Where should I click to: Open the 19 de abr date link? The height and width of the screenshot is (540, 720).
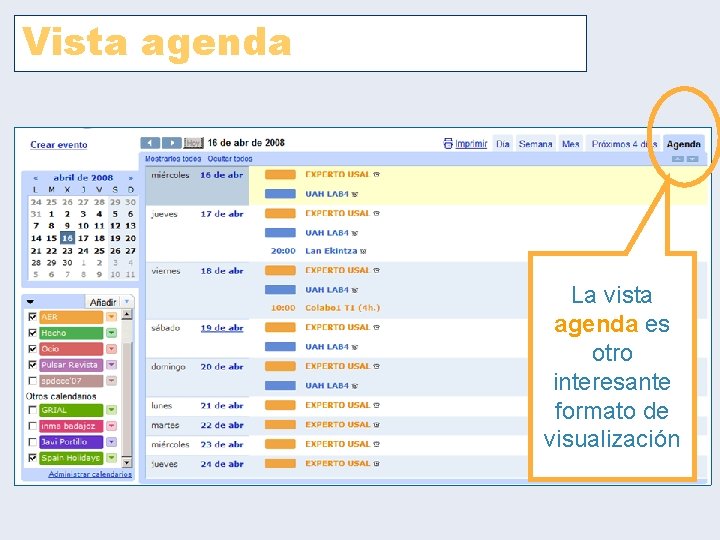[222, 328]
